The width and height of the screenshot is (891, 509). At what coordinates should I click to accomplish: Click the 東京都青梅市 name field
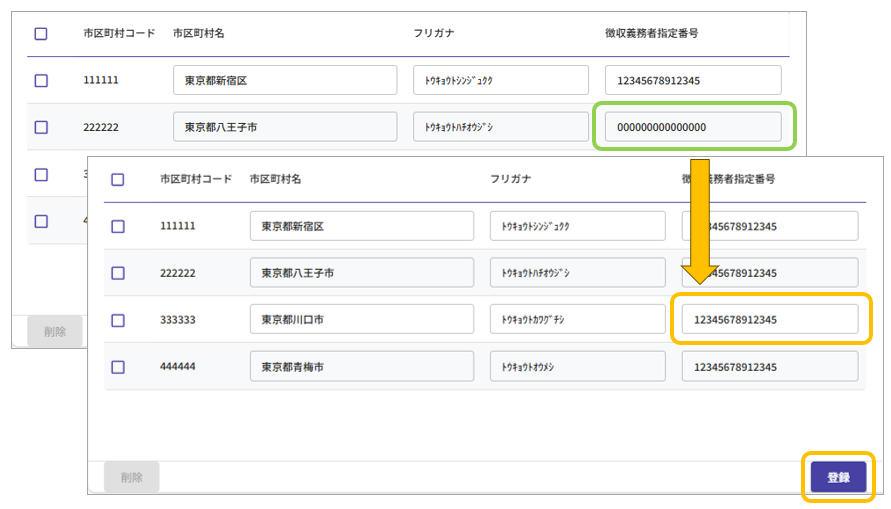click(x=362, y=367)
